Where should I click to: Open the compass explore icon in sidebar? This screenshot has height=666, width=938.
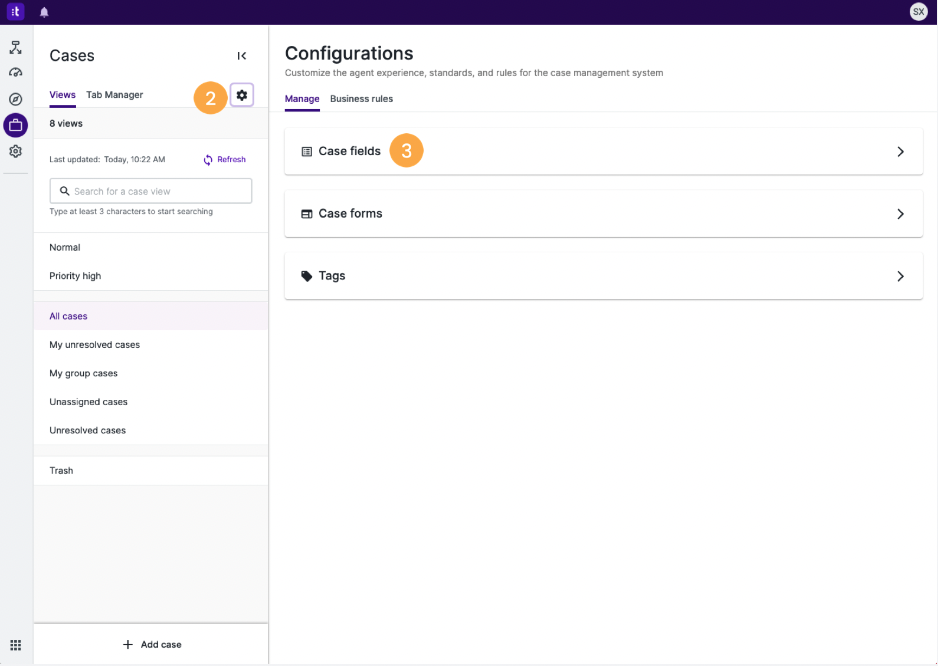point(16,99)
